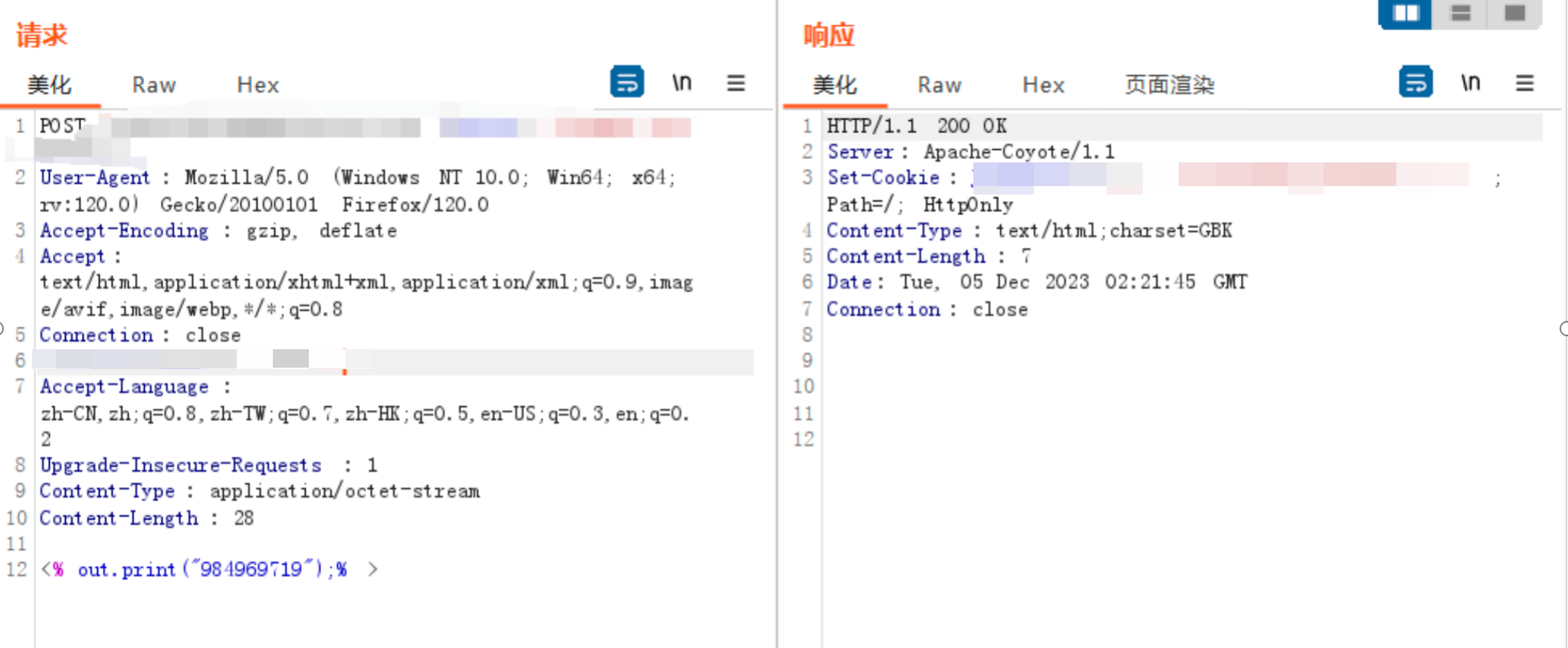Viewport: 1568px width, 648px height.
Task: Click Upgrade-Insecure-Requests header name
Action: pyautogui.click(x=181, y=465)
